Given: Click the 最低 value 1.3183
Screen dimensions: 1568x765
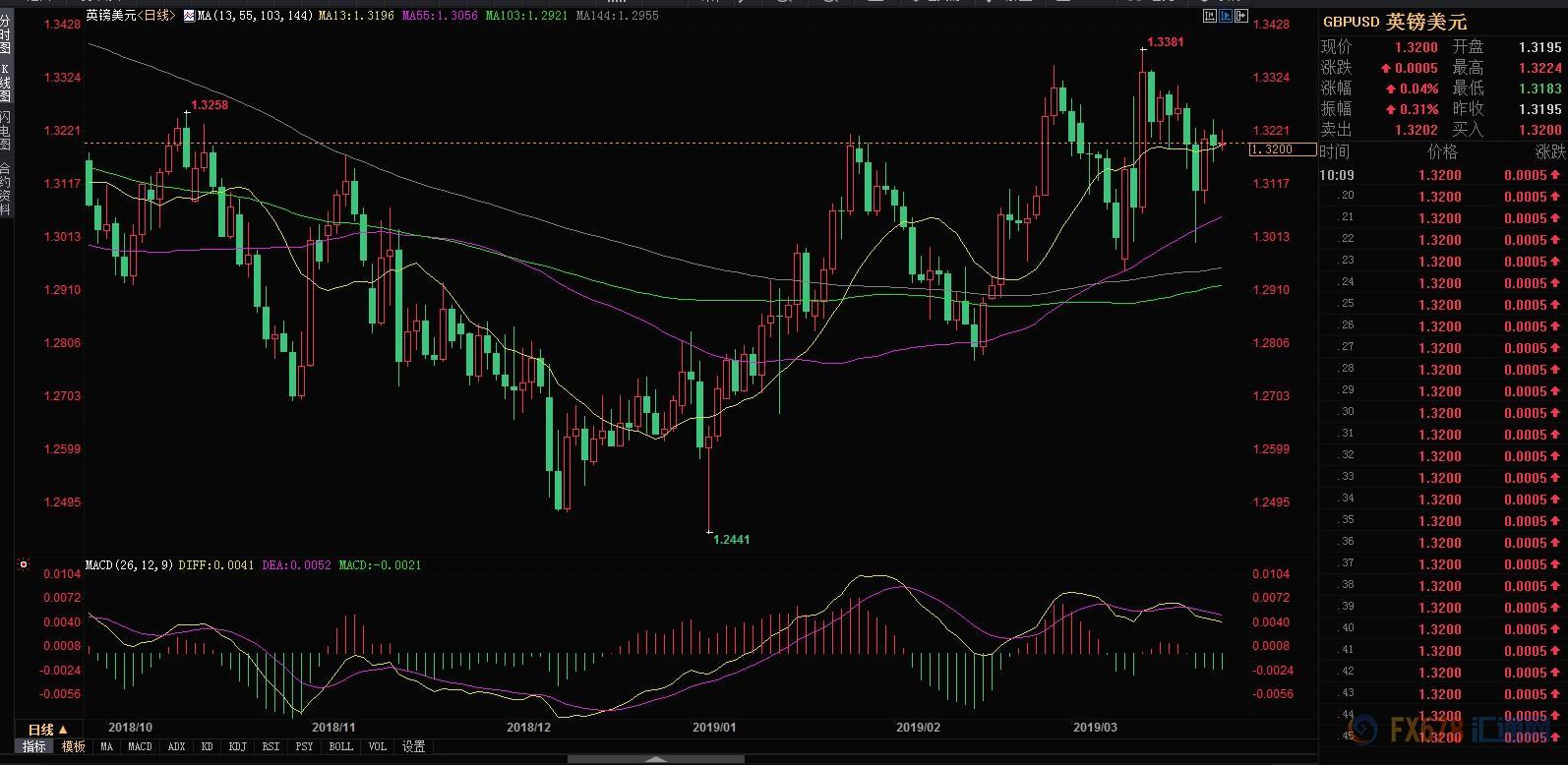Looking at the screenshot, I should (x=1539, y=88).
